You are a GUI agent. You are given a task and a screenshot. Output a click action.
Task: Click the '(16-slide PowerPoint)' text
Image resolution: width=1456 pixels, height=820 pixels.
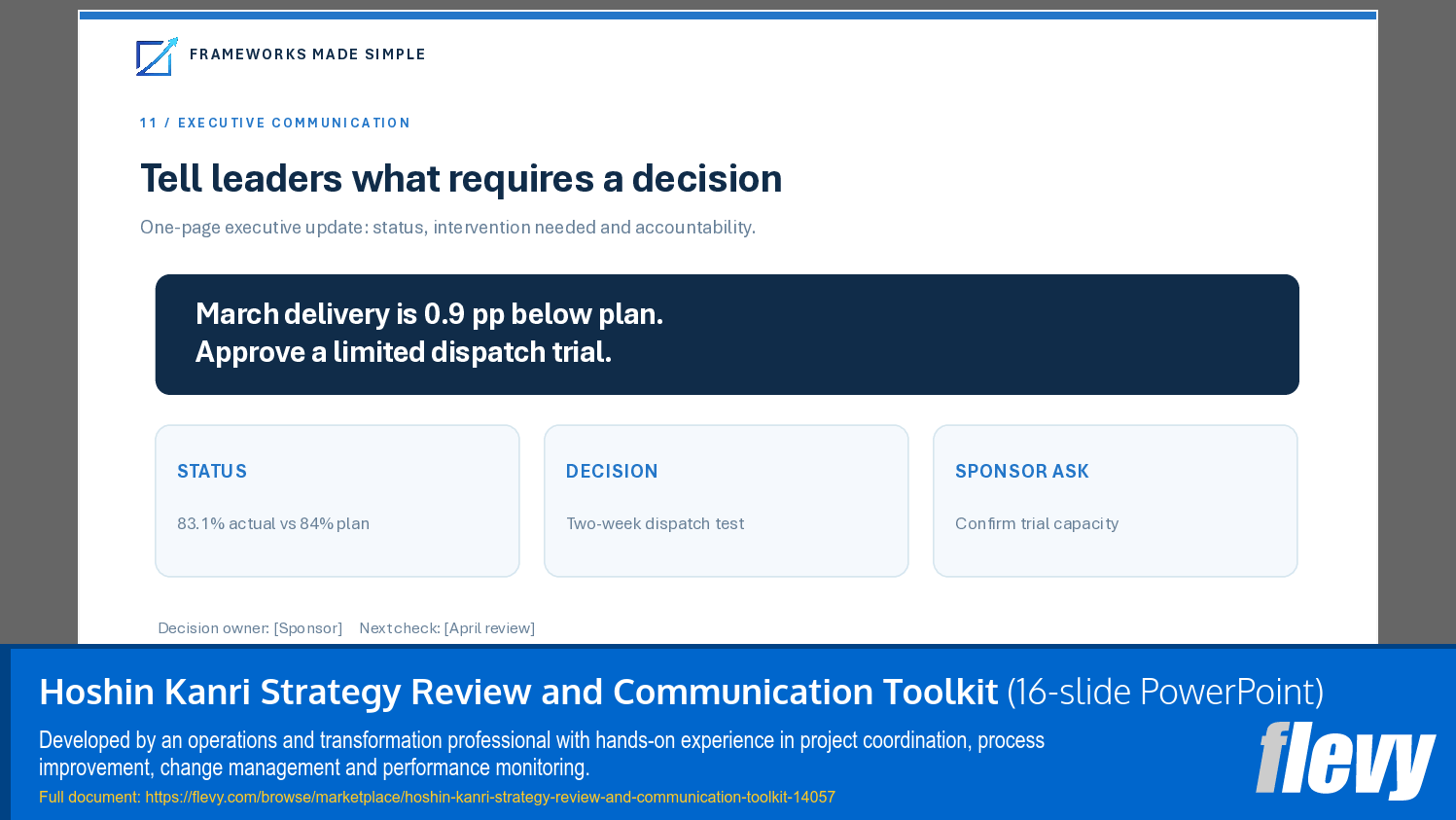(1165, 693)
